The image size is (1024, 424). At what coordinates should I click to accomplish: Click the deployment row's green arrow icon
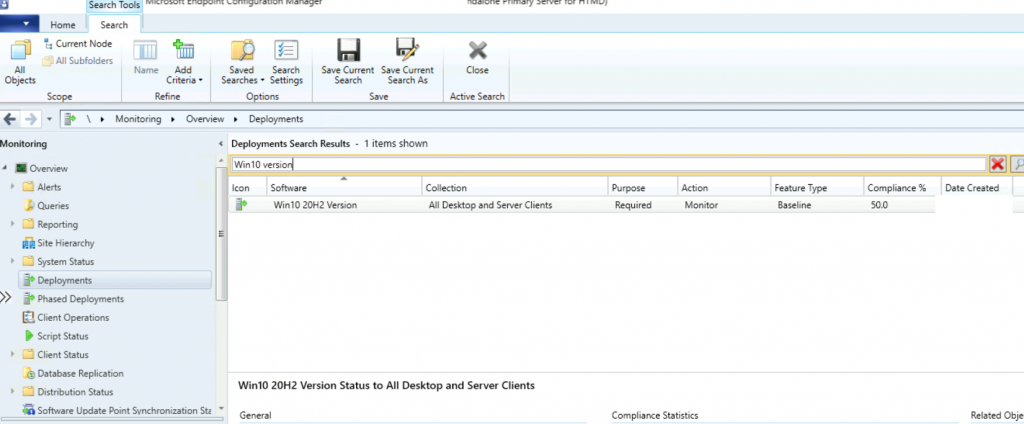coord(242,205)
